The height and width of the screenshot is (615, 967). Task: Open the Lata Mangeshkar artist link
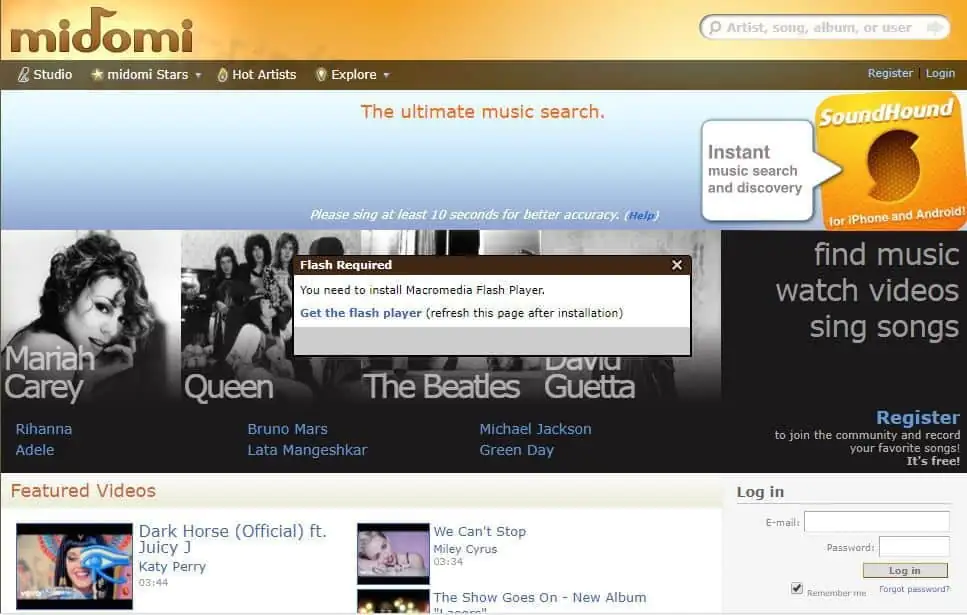(x=307, y=450)
